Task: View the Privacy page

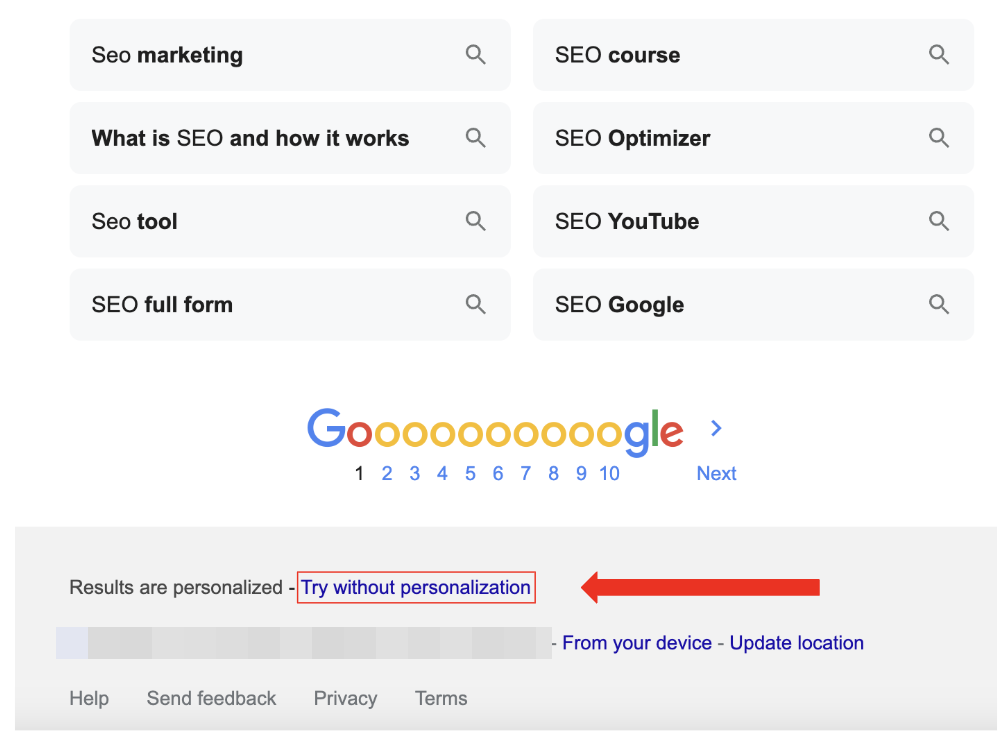Action: pos(345,698)
